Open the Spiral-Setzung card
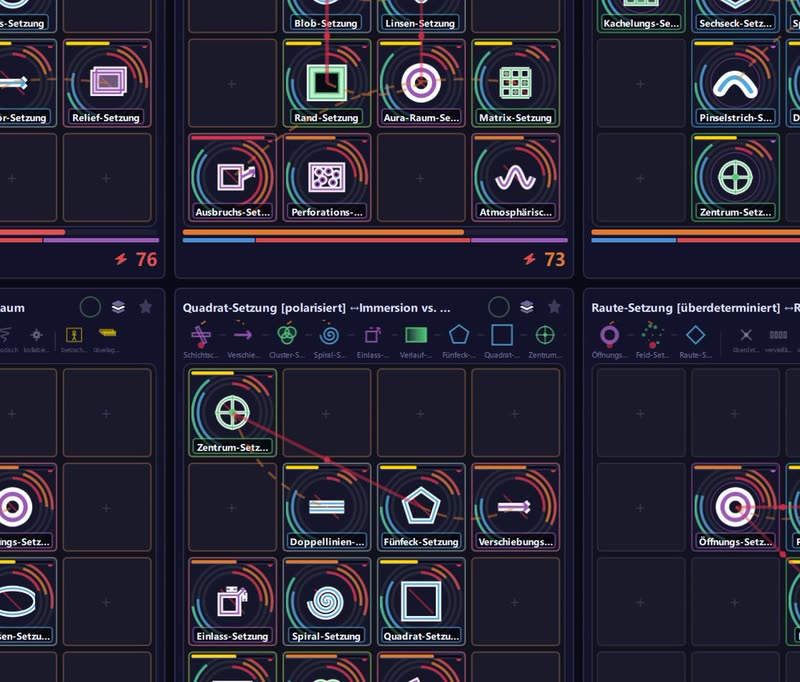 click(327, 601)
